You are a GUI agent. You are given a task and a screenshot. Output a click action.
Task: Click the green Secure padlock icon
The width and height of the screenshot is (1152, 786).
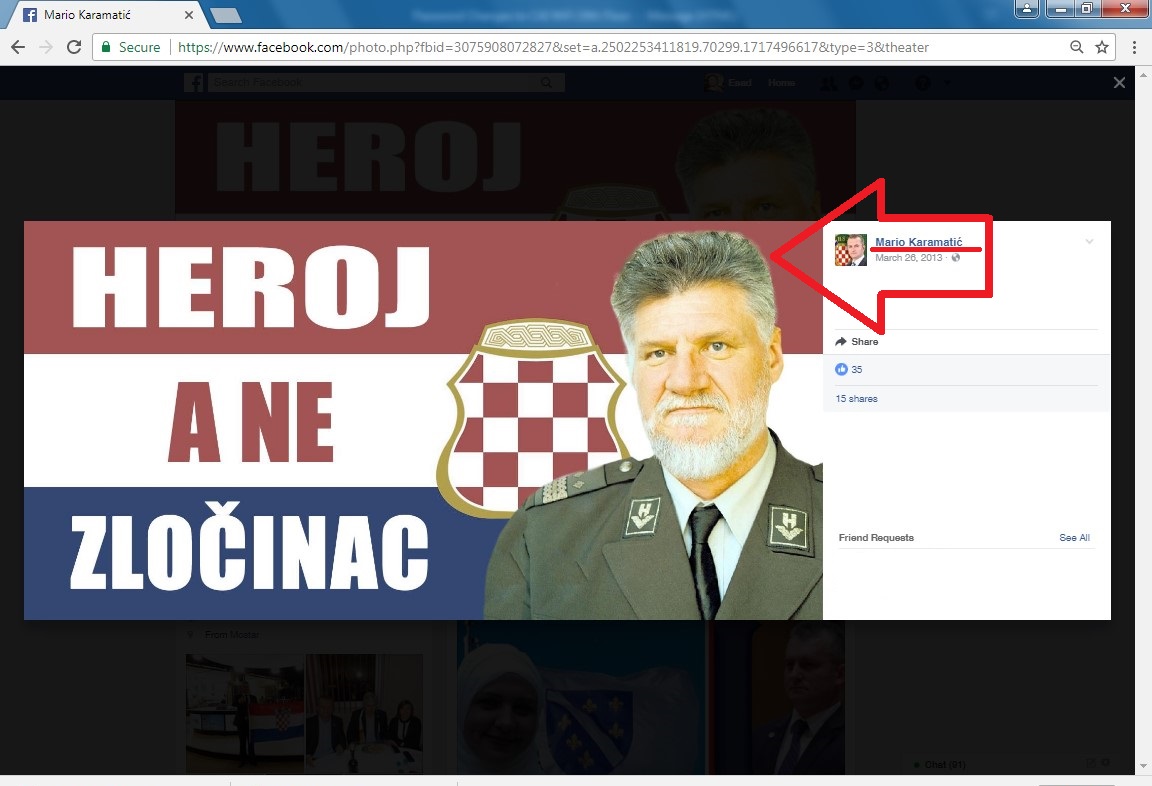point(106,47)
